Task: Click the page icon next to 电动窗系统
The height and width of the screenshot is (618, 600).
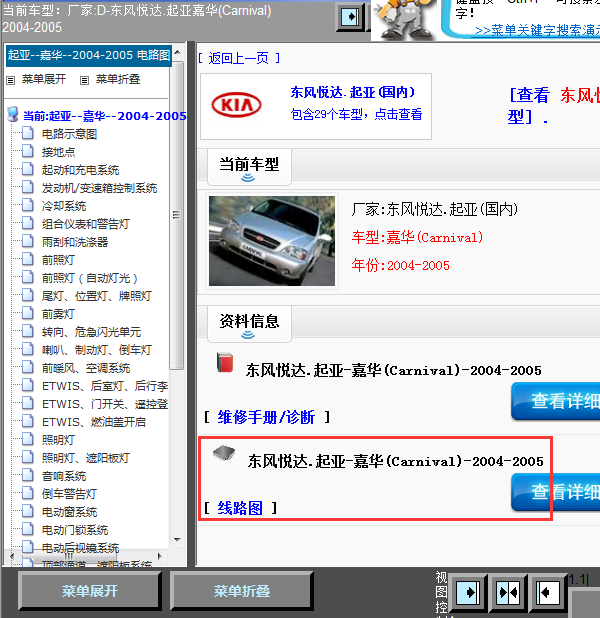Action: click(x=28, y=512)
